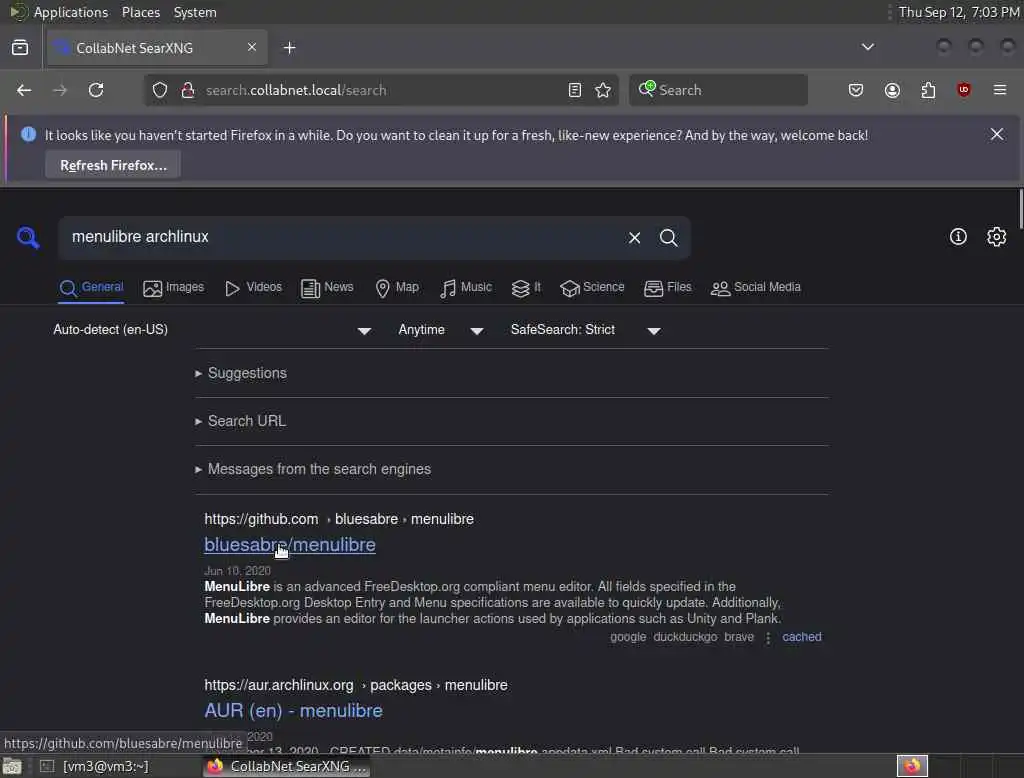Switch to IT category
This screenshot has width=1024, height=778.
point(526,288)
